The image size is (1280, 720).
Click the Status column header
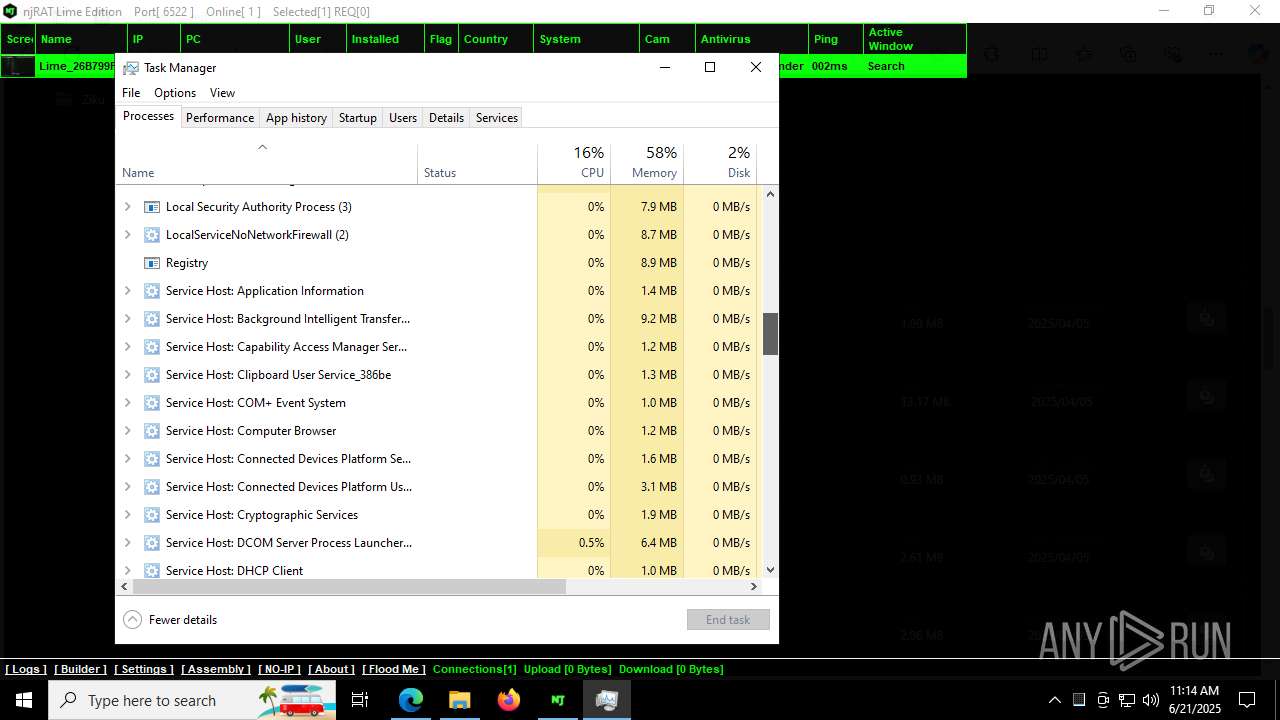pyautogui.click(x=477, y=163)
